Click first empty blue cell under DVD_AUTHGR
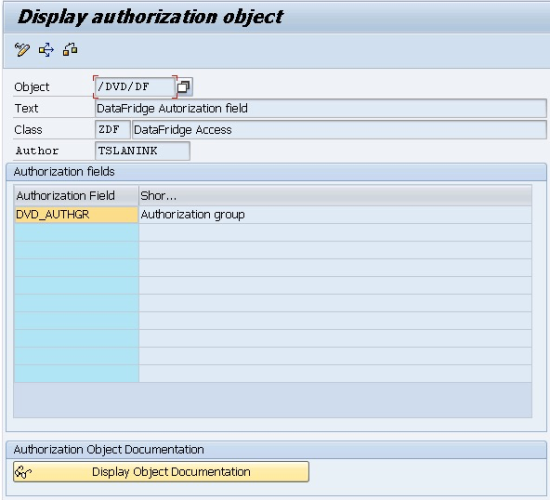This screenshot has height=500, width=550. [x=76, y=232]
